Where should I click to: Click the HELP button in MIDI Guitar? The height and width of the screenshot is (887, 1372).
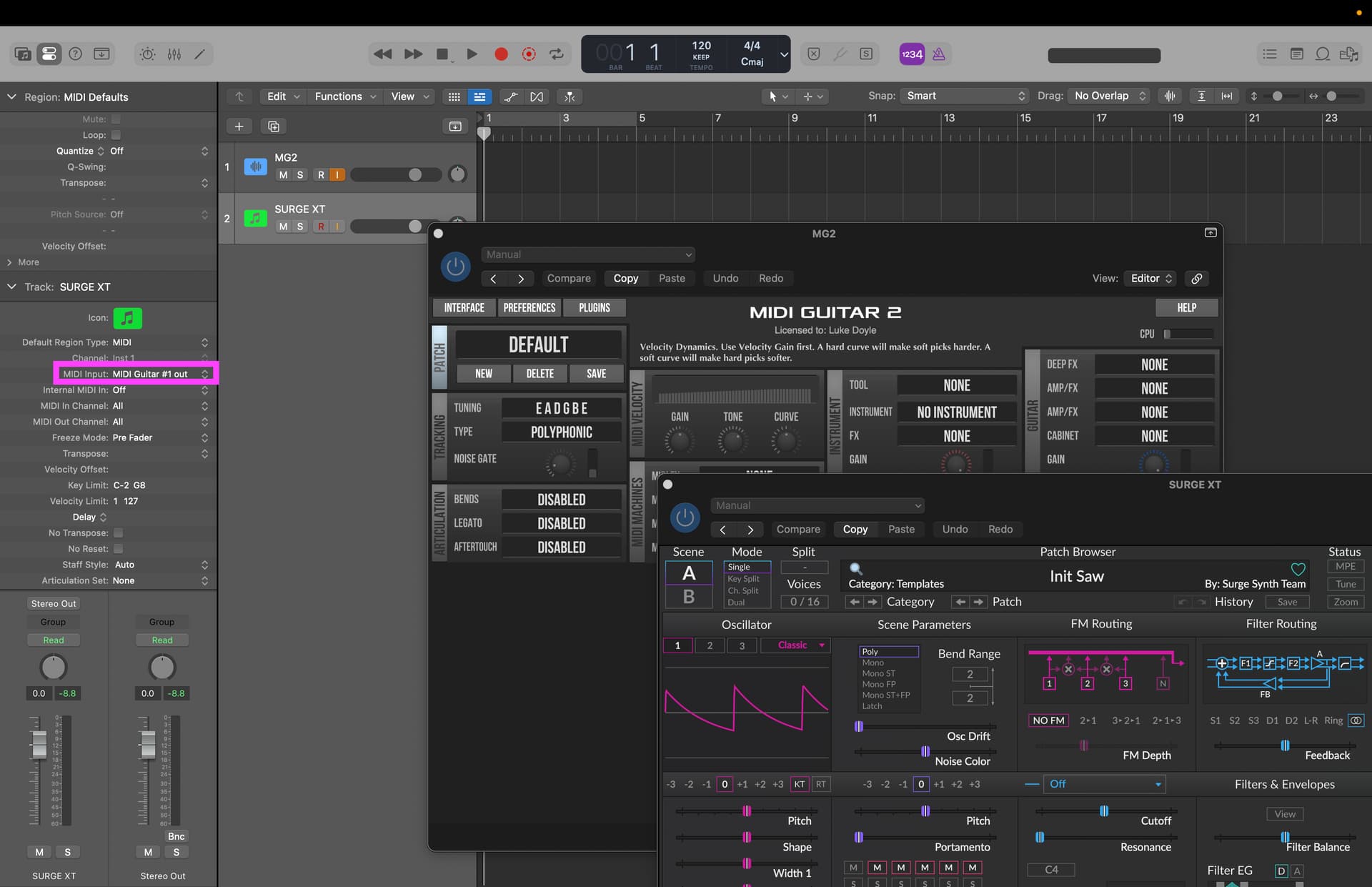point(1186,308)
